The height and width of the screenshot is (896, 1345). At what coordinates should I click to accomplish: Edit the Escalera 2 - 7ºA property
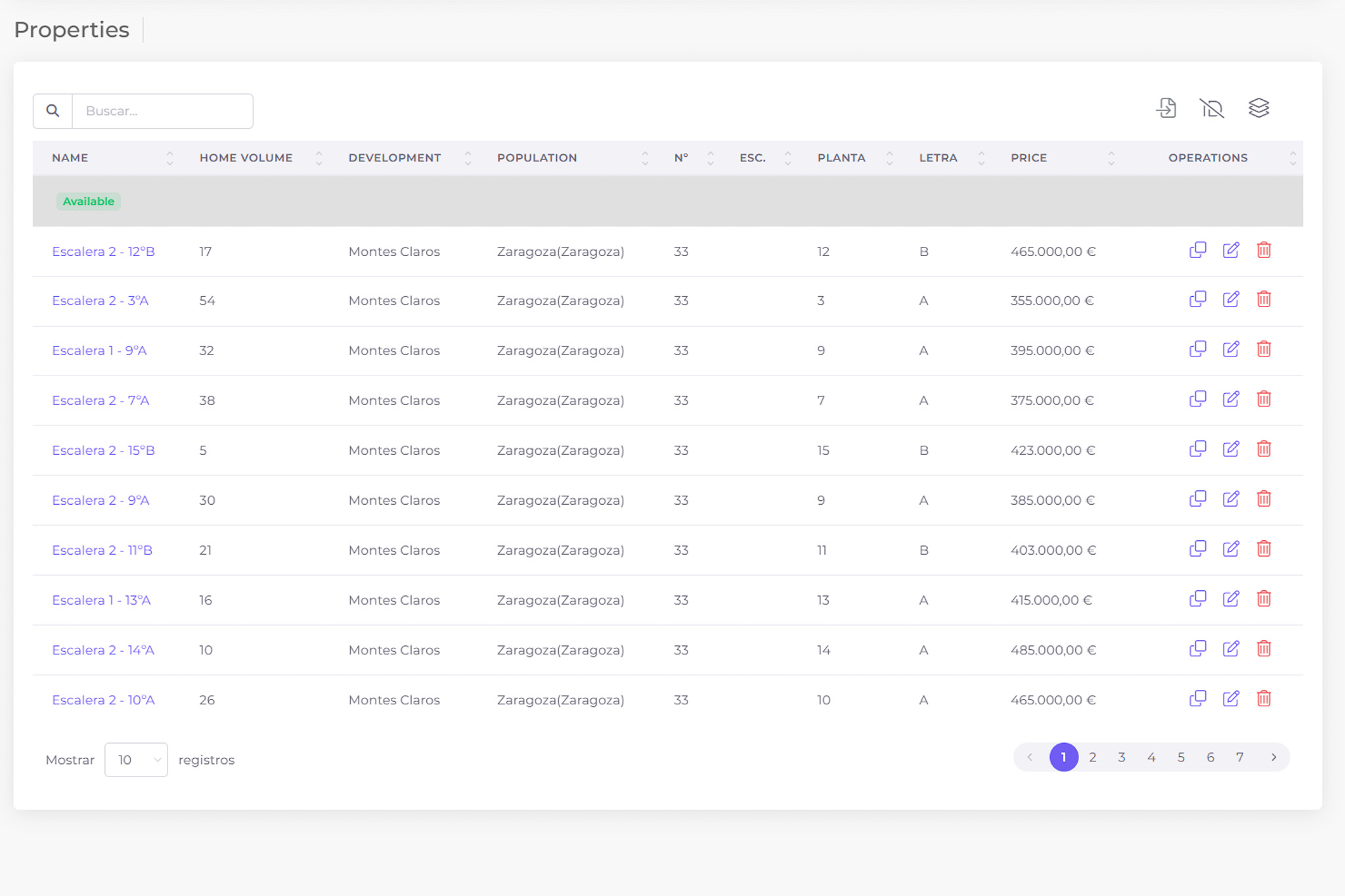pos(1231,399)
